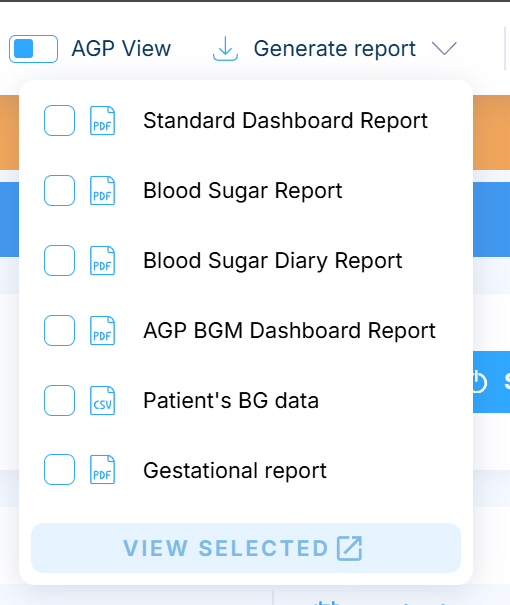The image size is (510, 605).
Task: Select the Patient's BG data checkbox
Action: pos(59,400)
